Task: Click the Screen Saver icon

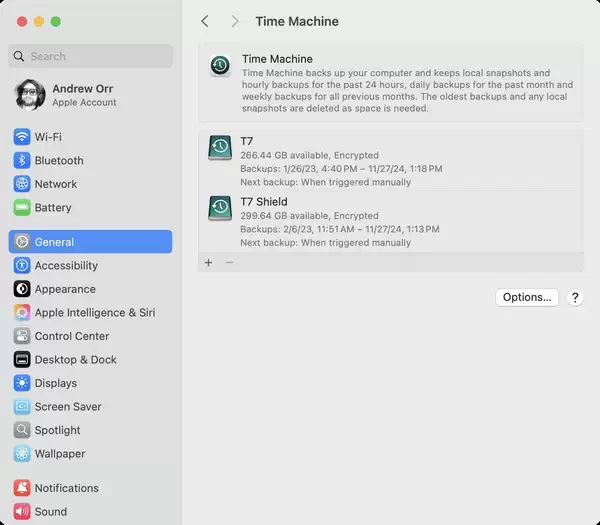Action: pos(22,407)
